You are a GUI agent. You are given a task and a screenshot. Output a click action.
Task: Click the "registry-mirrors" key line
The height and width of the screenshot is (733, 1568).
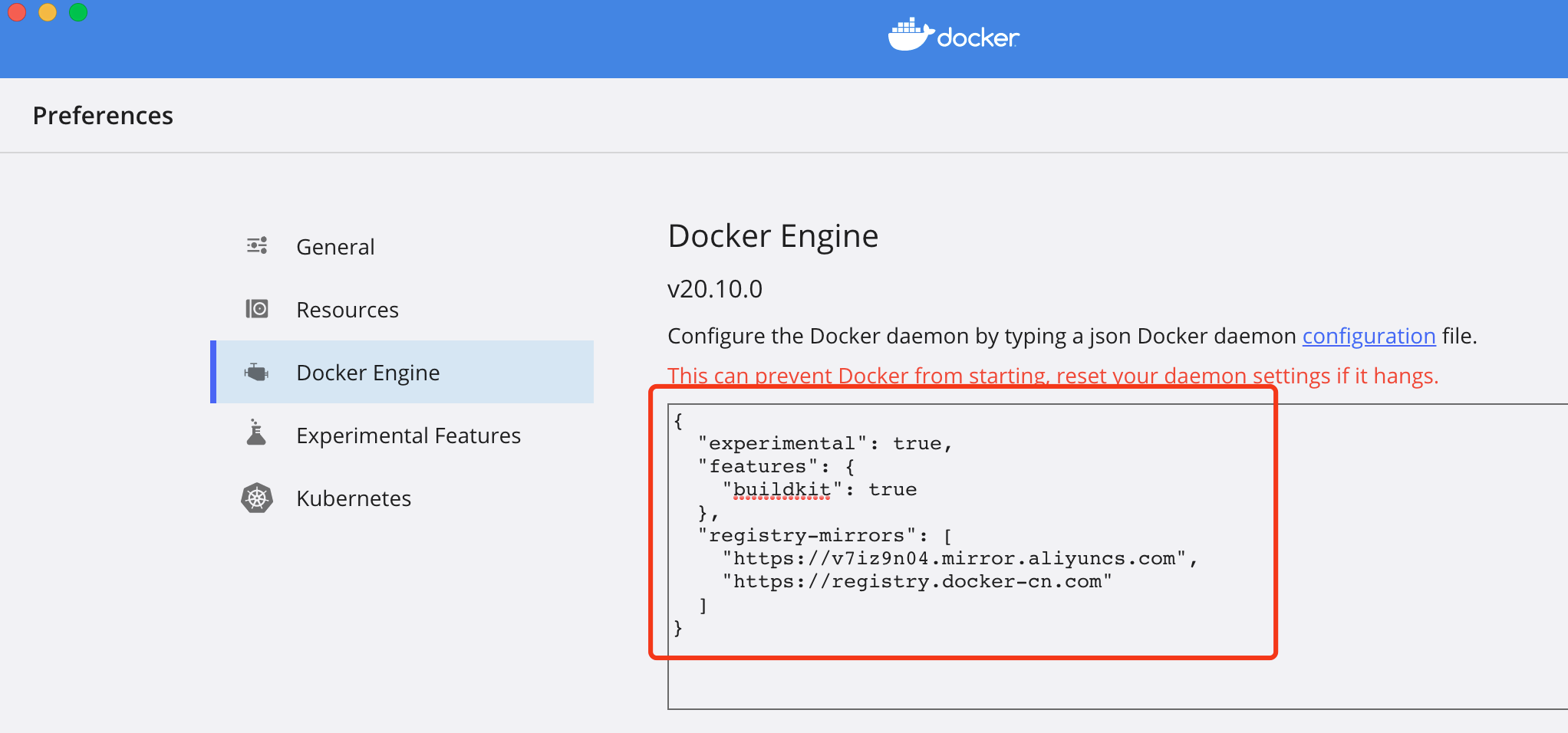coord(825,536)
